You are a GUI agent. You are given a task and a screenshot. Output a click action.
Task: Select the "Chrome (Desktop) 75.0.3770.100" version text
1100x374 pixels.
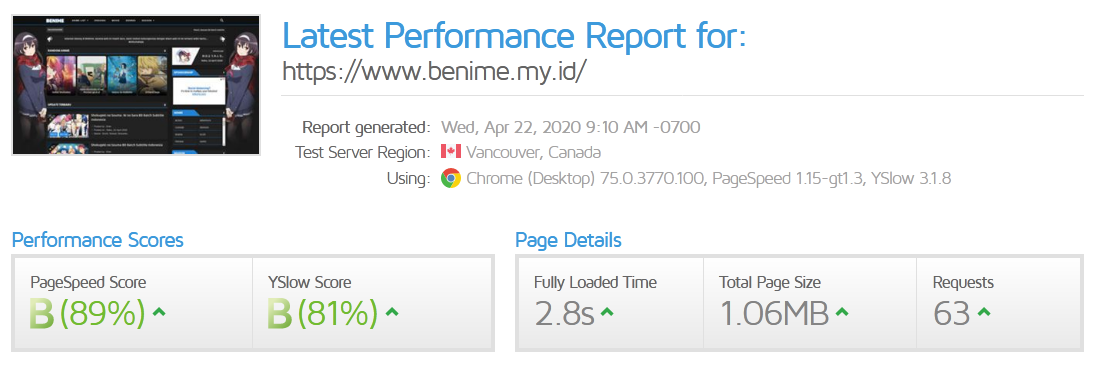pyautogui.click(x=585, y=178)
